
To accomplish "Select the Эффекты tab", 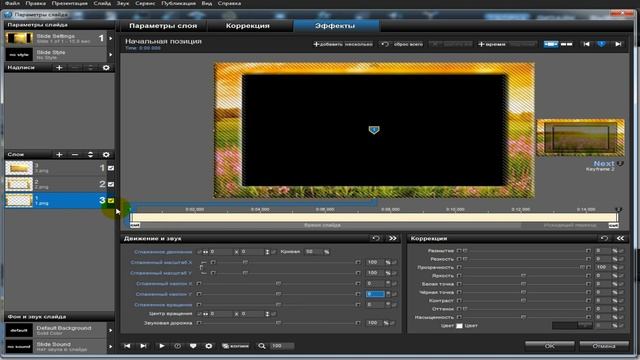I will click(335, 26).
